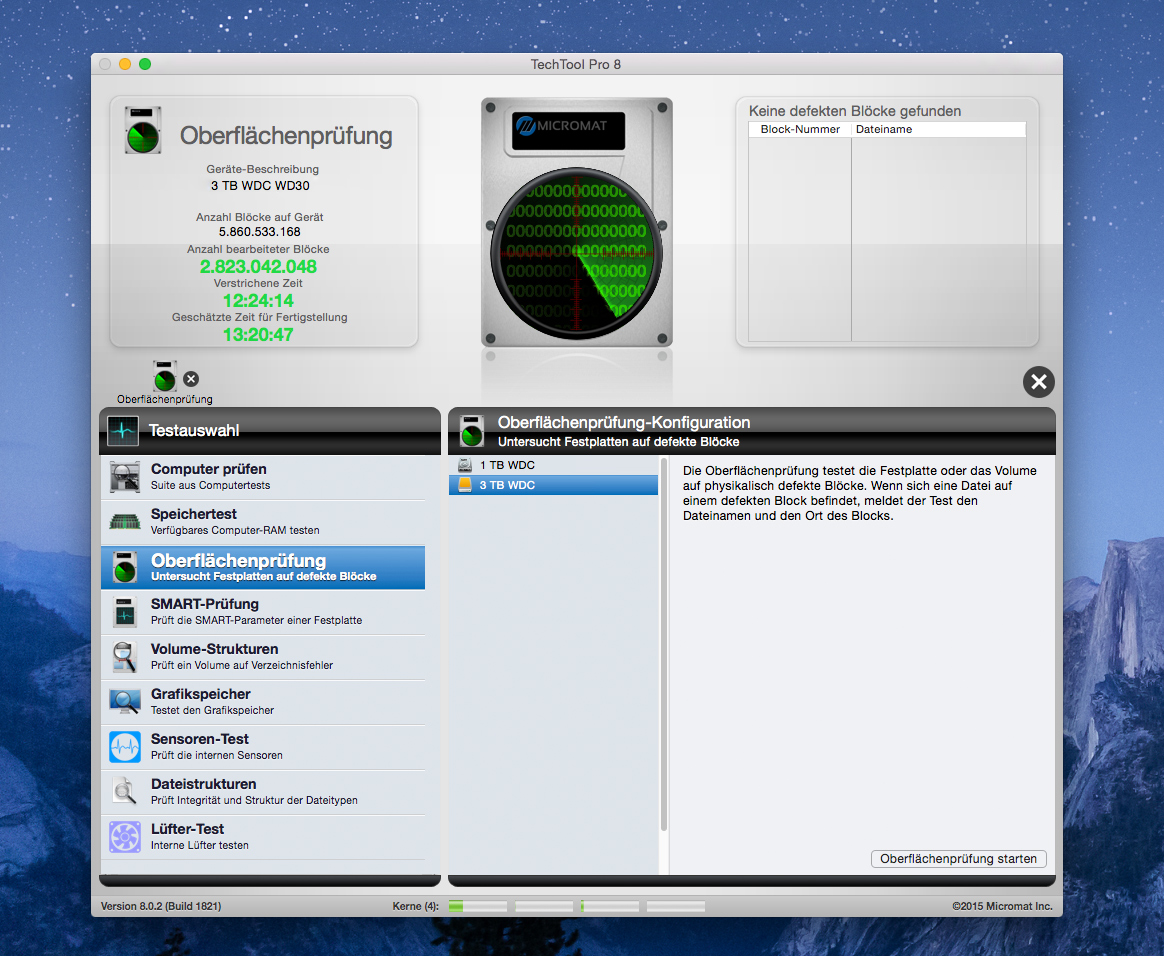The image size is (1164, 956).
Task: Click the second CPU core load bar
Action: pyautogui.click(x=544, y=906)
